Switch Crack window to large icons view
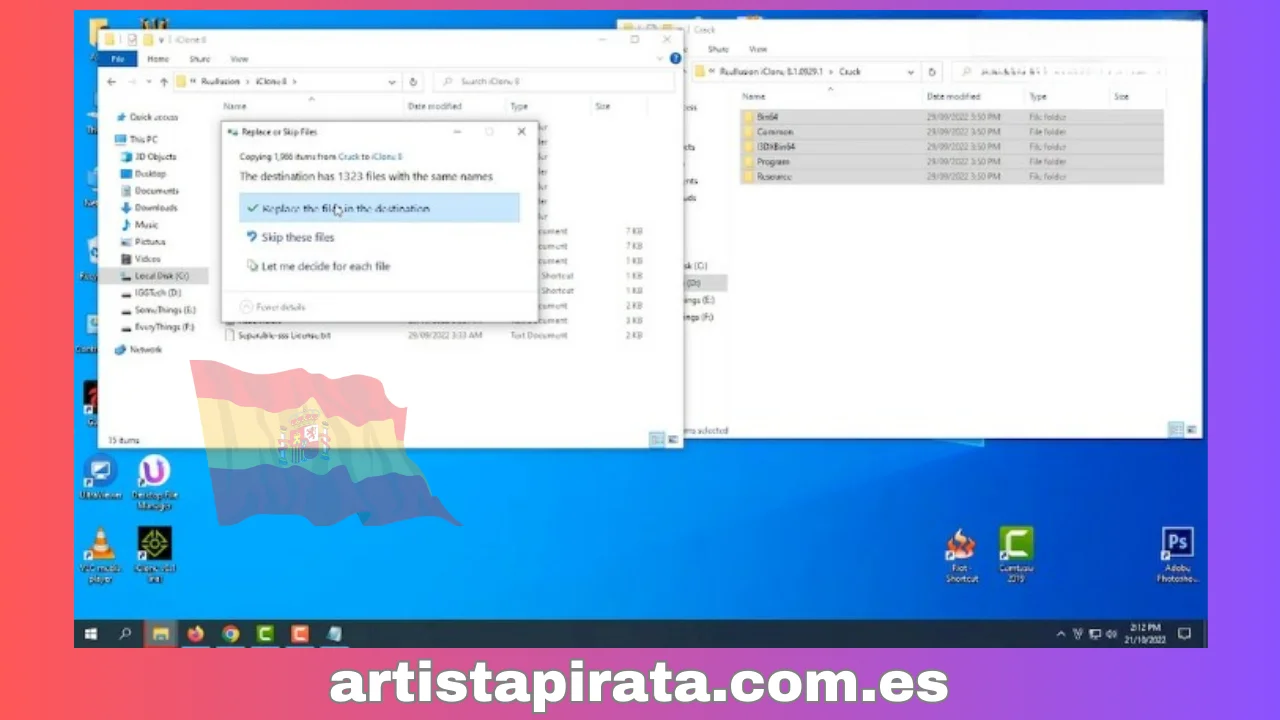The width and height of the screenshot is (1280, 720). tap(1191, 429)
